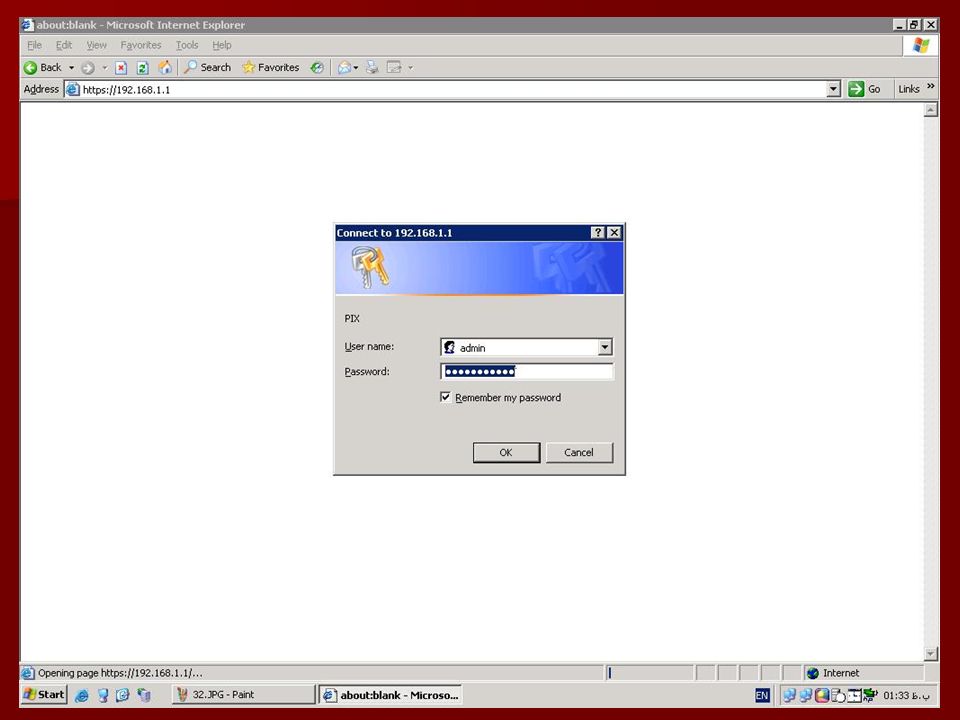
Task: Click the about:blank taskbar button
Action: [391, 695]
